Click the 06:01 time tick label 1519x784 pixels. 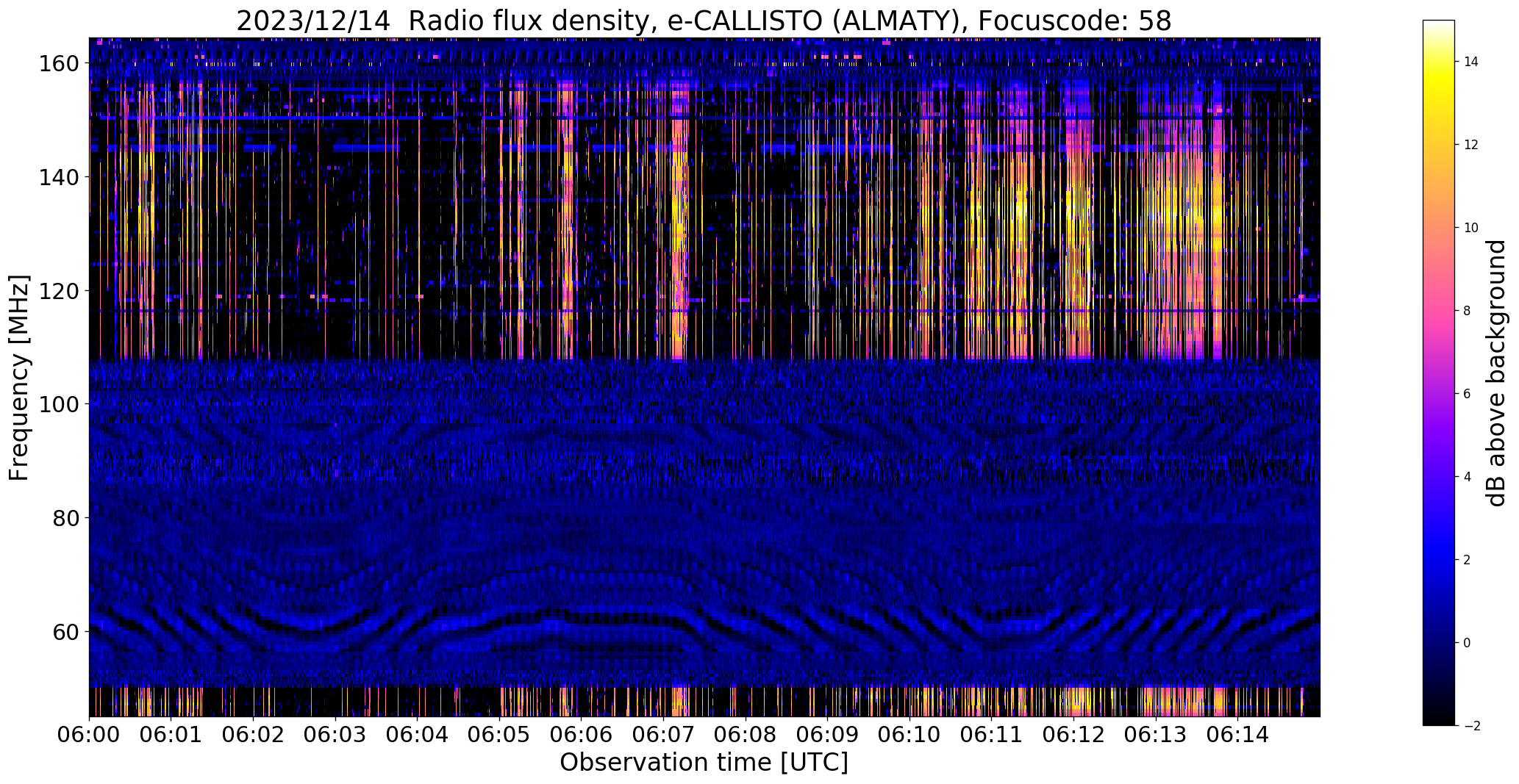point(171,735)
